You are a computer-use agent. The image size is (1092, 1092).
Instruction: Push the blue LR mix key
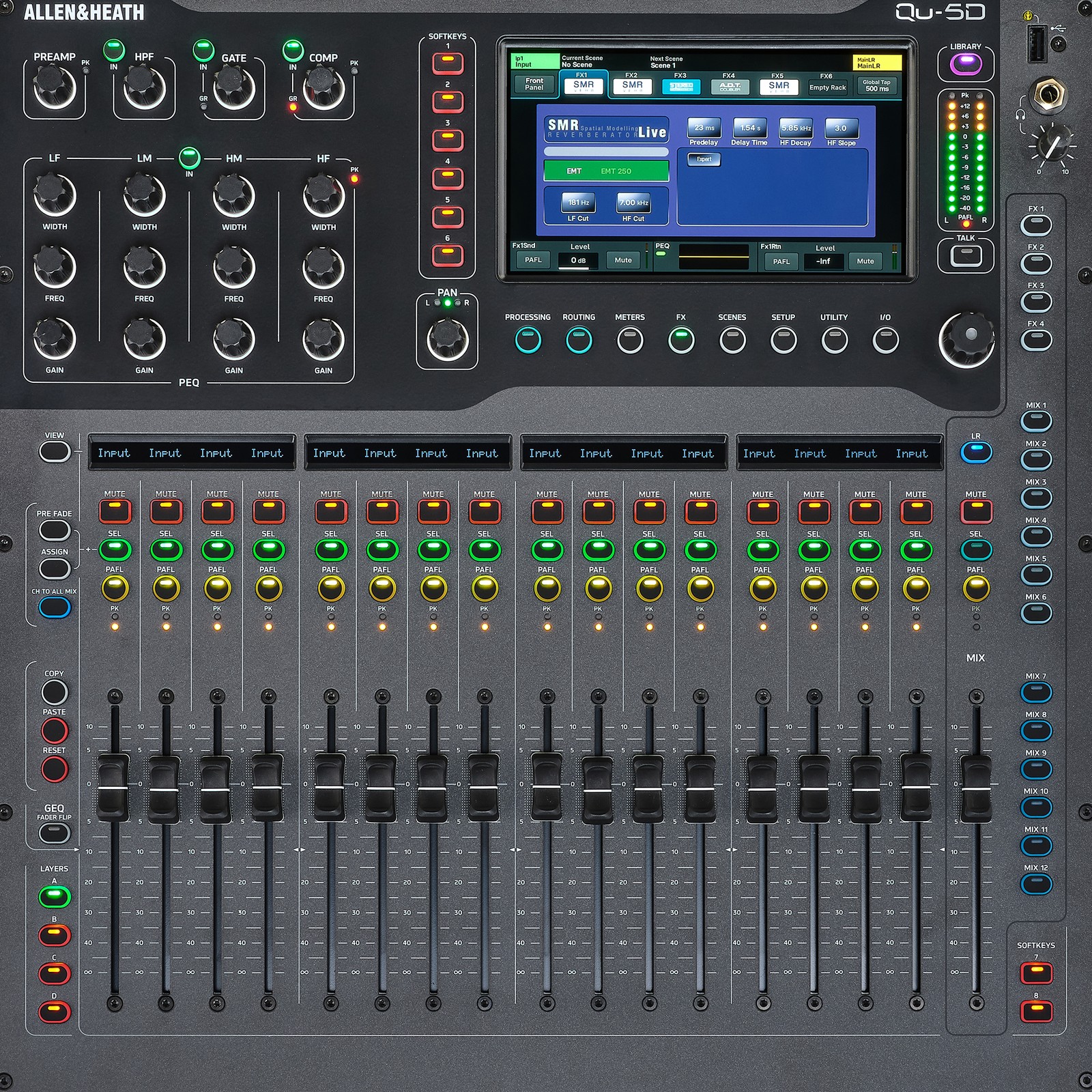coord(976,452)
